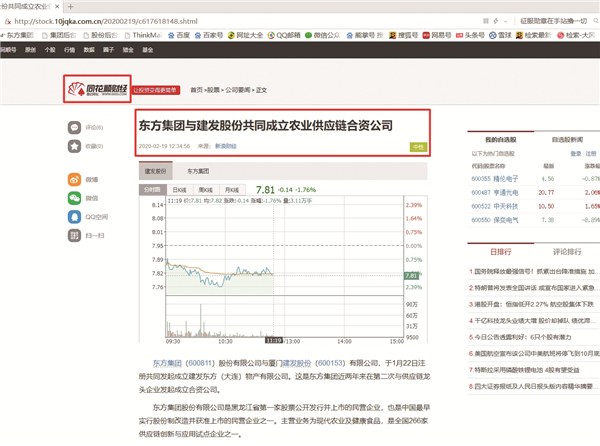Open stock 600487 亨通光电
Screen dimensions: 600x446
point(495,192)
